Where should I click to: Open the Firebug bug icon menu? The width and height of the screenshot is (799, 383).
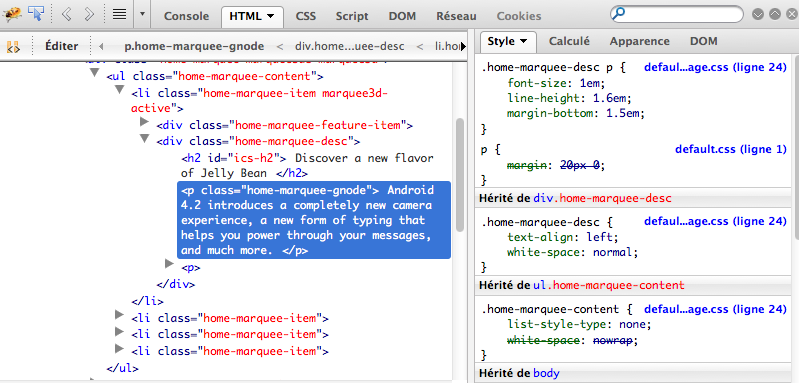(13, 14)
